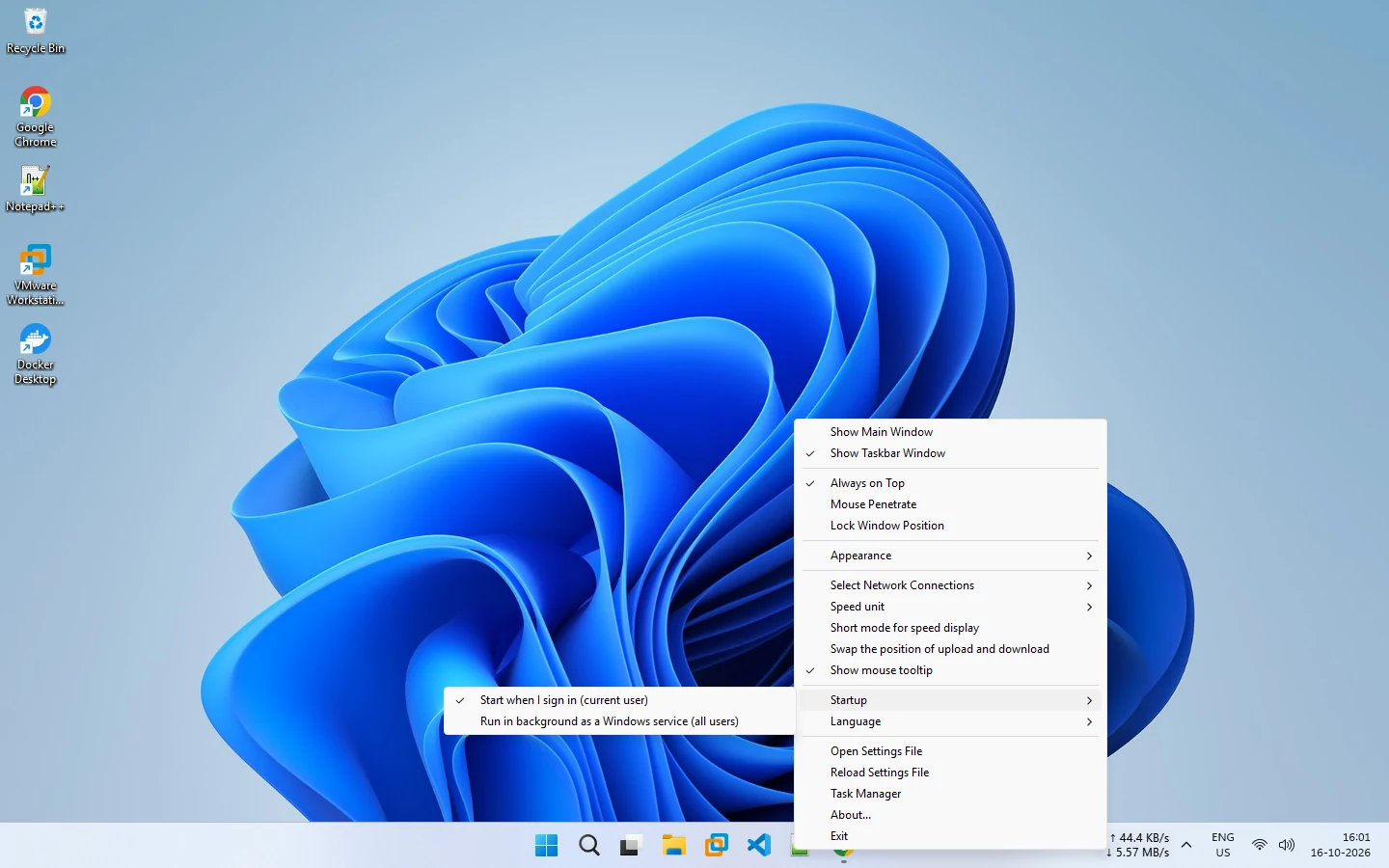Open VMware Workstation taskbar icon
The height and width of the screenshot is (868, 1389).
(716, 846)
